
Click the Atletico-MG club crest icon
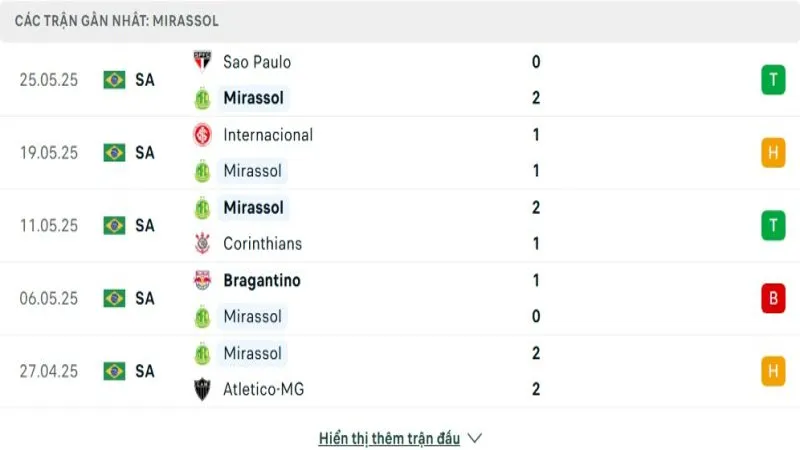(x=203, y=389)
